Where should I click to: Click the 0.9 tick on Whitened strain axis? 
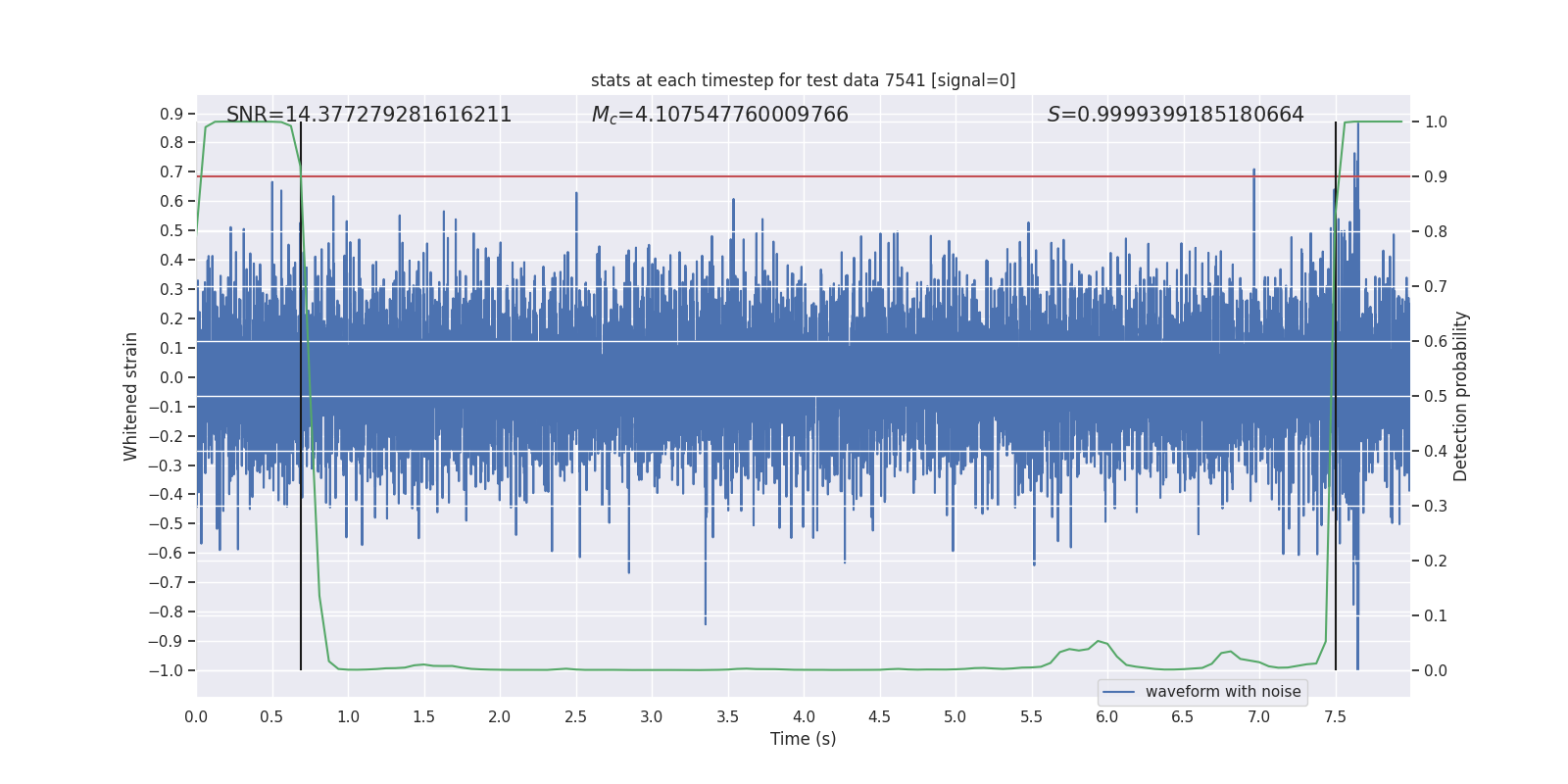pos(171,114)
